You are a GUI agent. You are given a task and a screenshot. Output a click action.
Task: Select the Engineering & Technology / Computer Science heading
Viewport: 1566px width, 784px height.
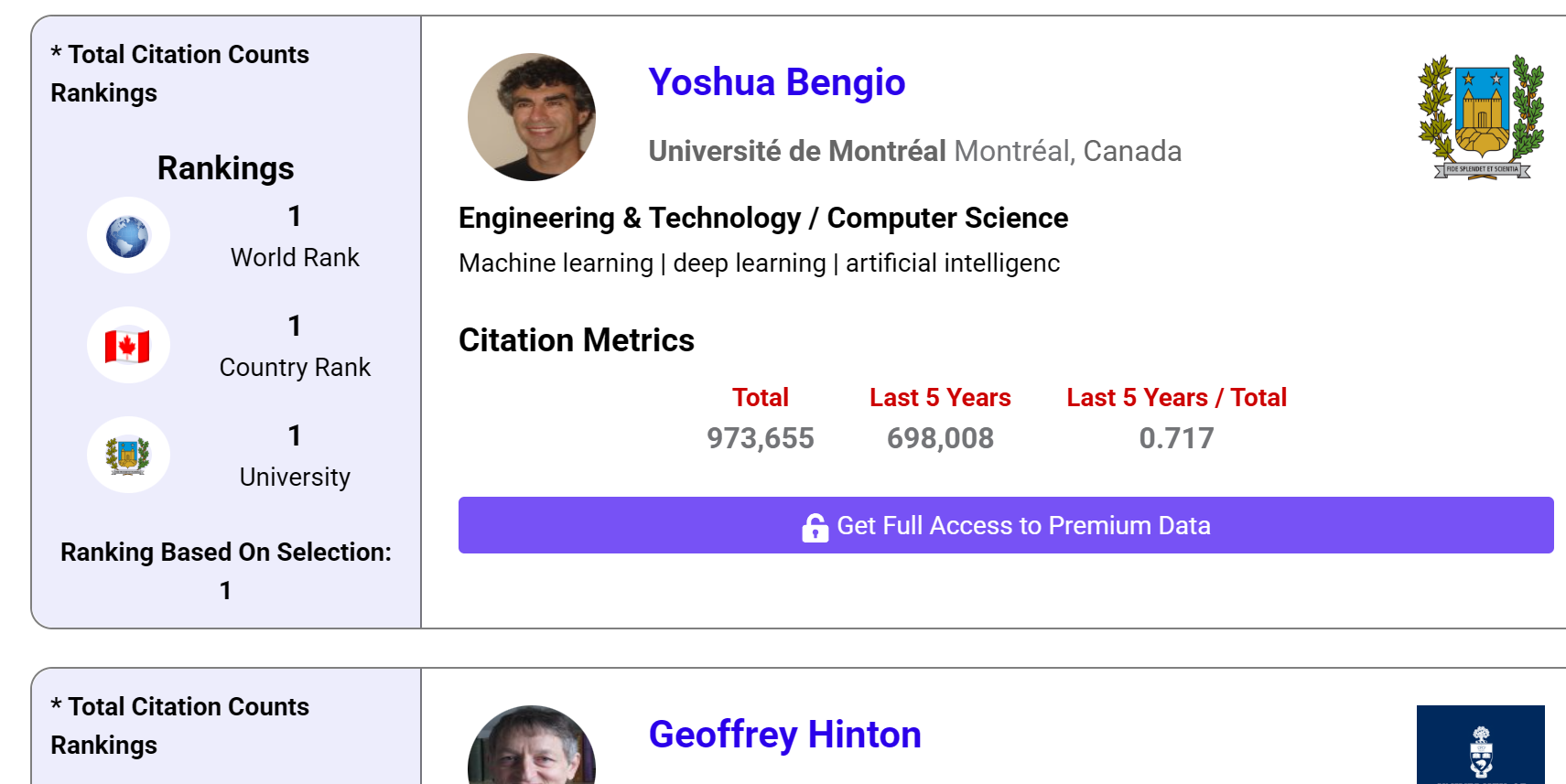coord(763,219)
